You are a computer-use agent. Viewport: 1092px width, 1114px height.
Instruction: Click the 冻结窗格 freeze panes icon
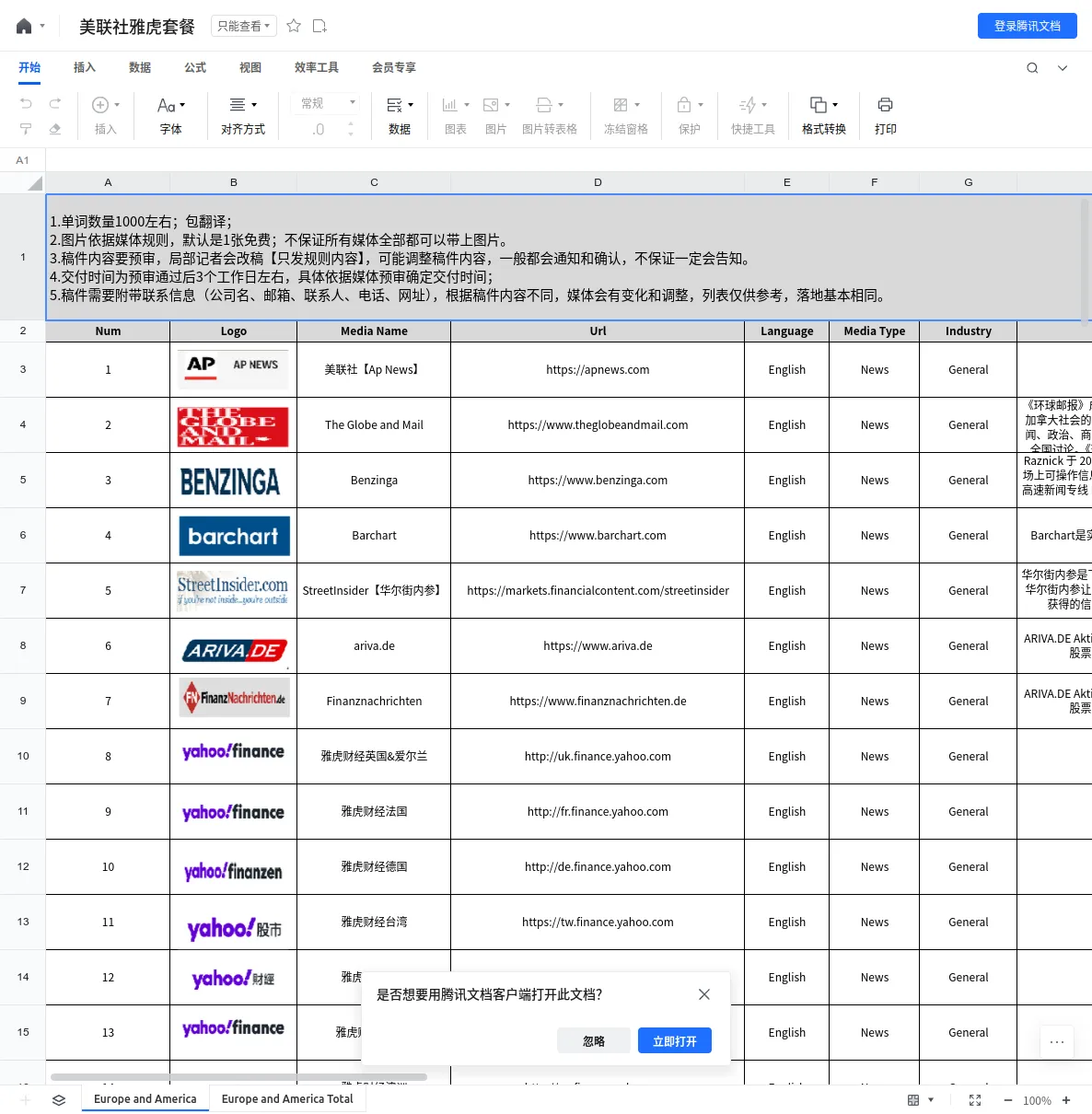click(621, 105)
